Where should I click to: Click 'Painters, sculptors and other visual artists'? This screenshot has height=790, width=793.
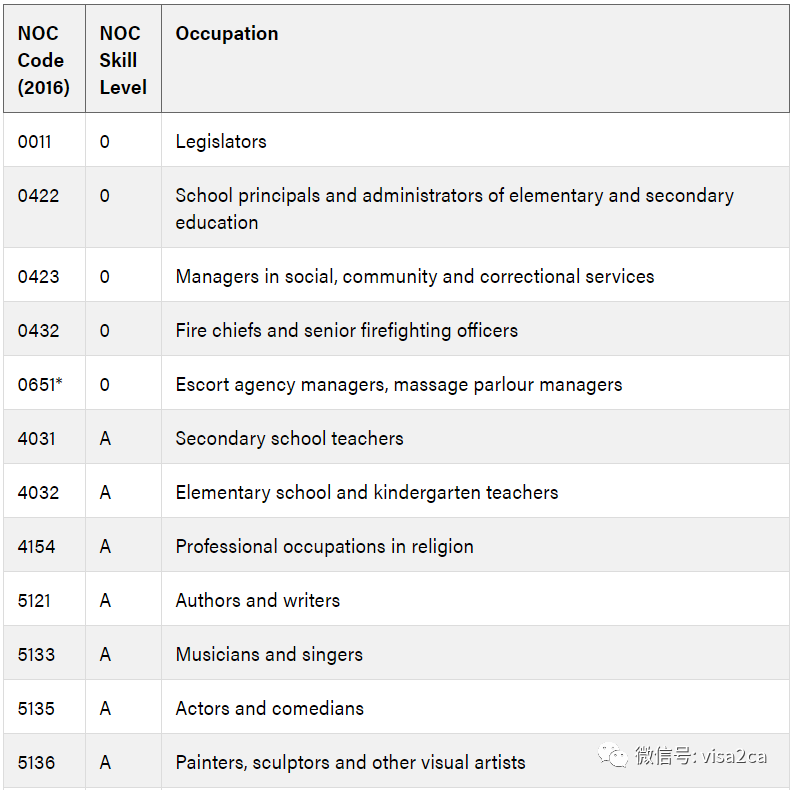click(350, 763)
